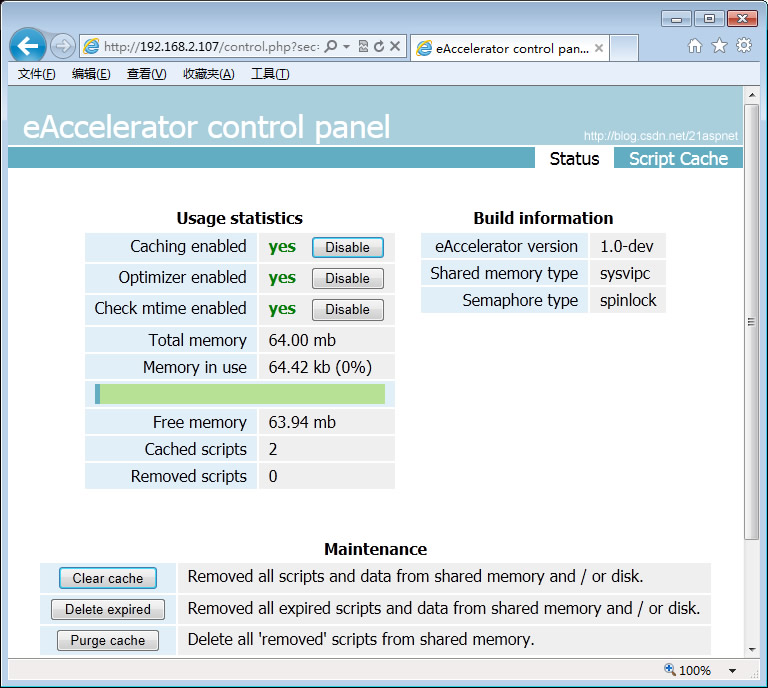Open the Tools gear icon
768x688 pixels.
744,46
